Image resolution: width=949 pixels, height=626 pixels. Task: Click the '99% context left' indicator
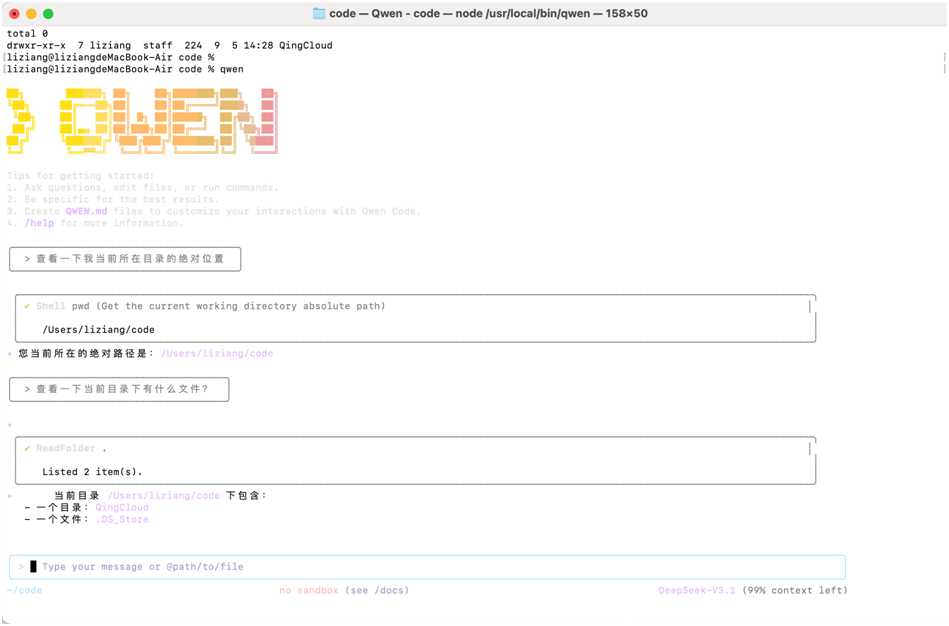[x=795, y=590]
